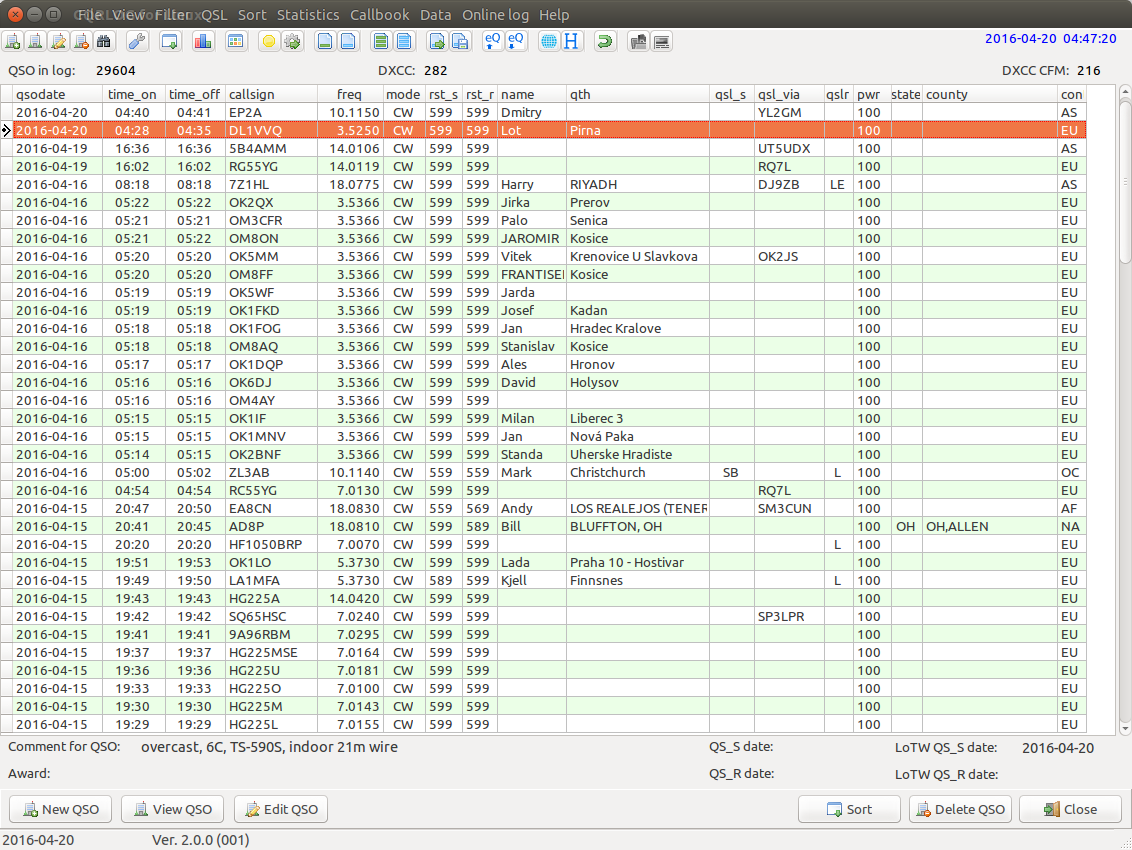1132x850 pixels.
Task: Click the qsl_via column header
Action: pos(789,94)
